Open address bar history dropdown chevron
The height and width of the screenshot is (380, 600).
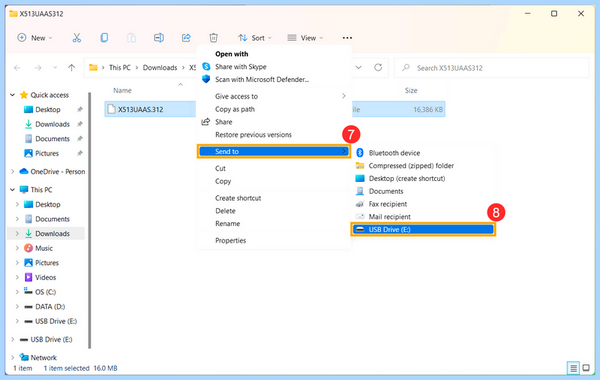(359, 67)
